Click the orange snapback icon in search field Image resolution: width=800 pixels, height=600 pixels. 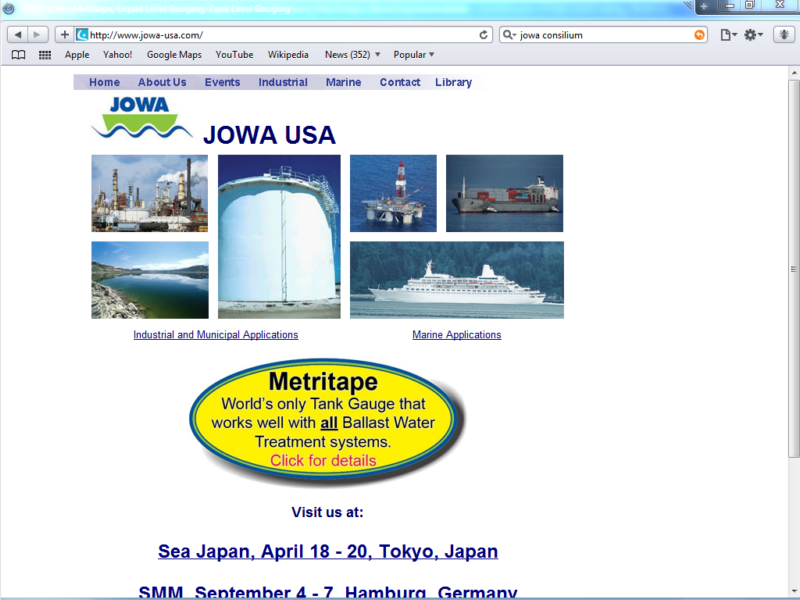coord(699,35)
